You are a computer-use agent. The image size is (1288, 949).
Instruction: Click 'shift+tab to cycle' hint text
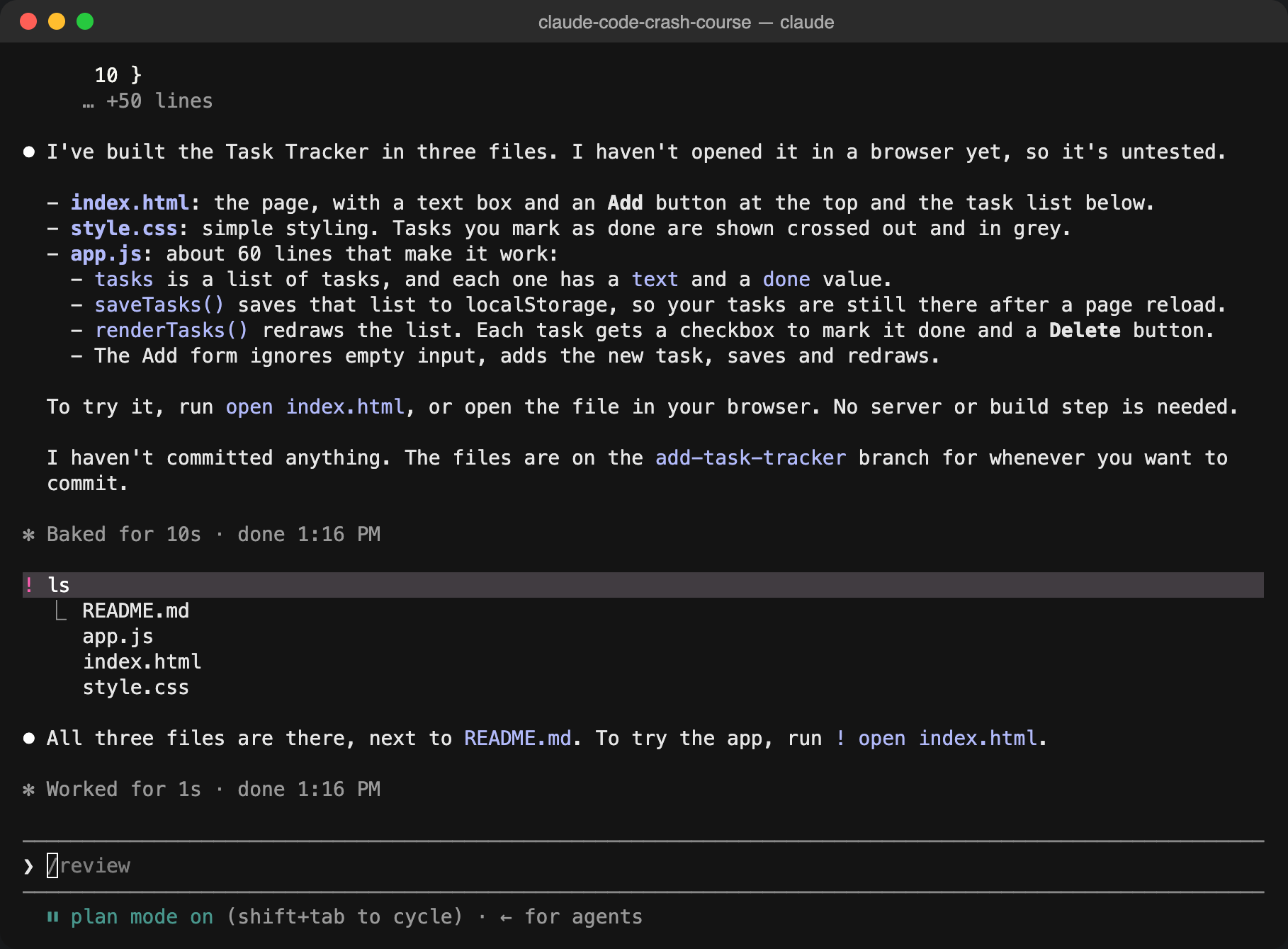(x=345, y=916)
